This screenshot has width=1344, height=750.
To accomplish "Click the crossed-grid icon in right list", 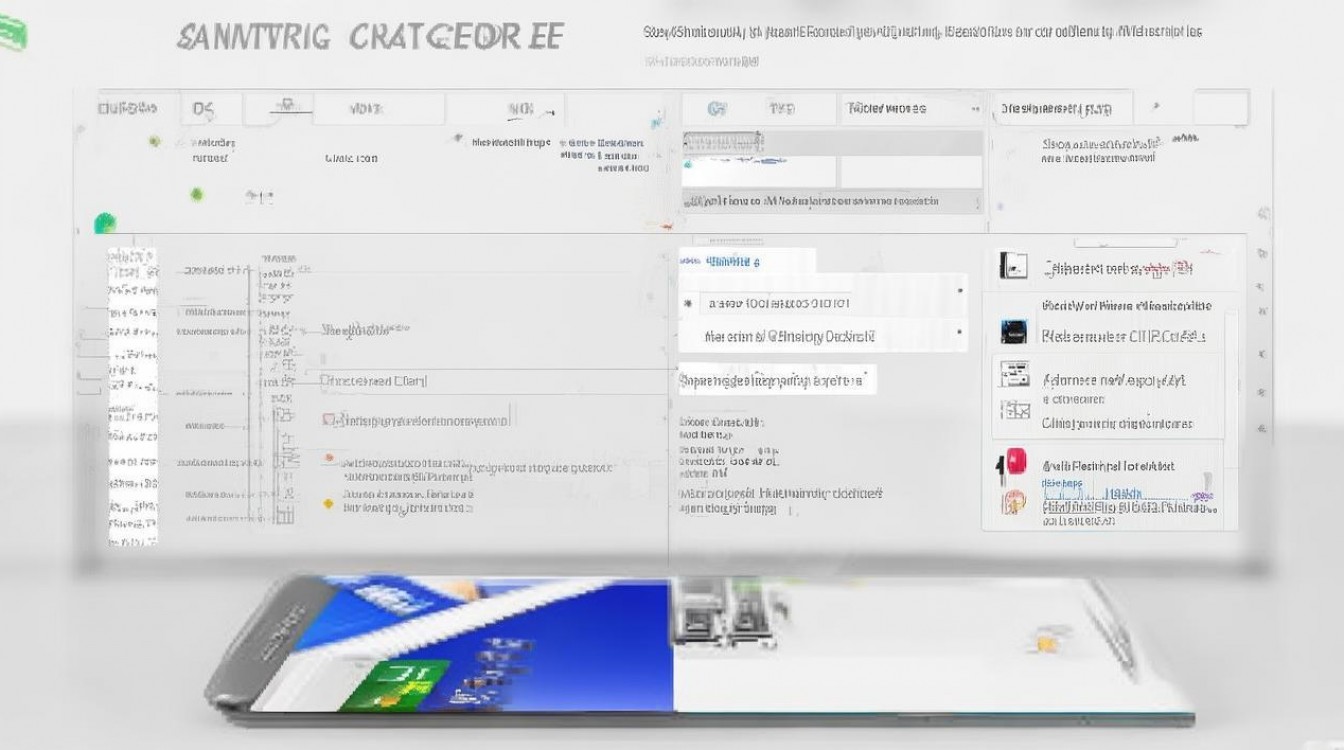I will (x=1014, y=410).
